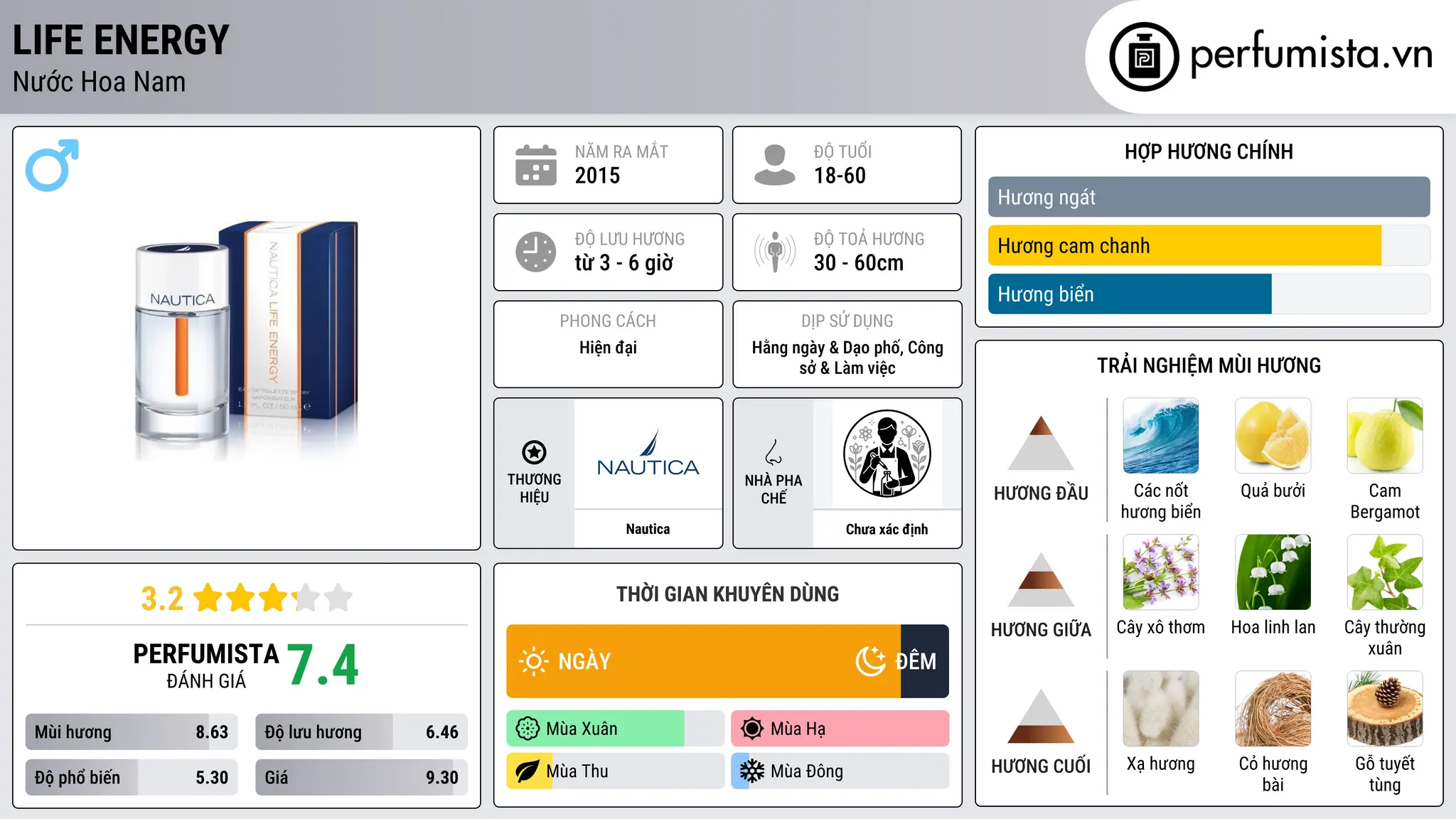Click the first gold rating star
Image resolution: width=1456 pixels, height=819 pixels.
(x=208, y=598)
